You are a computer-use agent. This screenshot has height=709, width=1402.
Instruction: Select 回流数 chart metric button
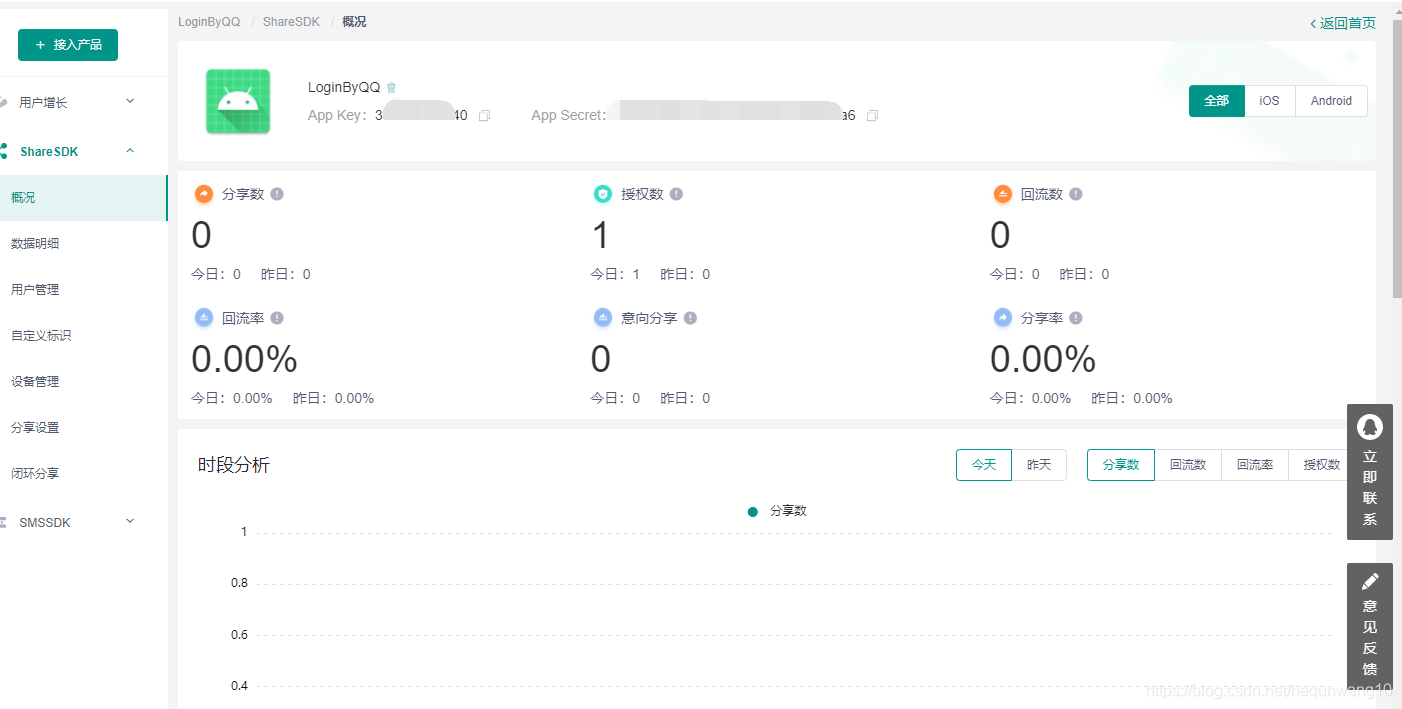pyautogui.click(x=1188, y=465)
